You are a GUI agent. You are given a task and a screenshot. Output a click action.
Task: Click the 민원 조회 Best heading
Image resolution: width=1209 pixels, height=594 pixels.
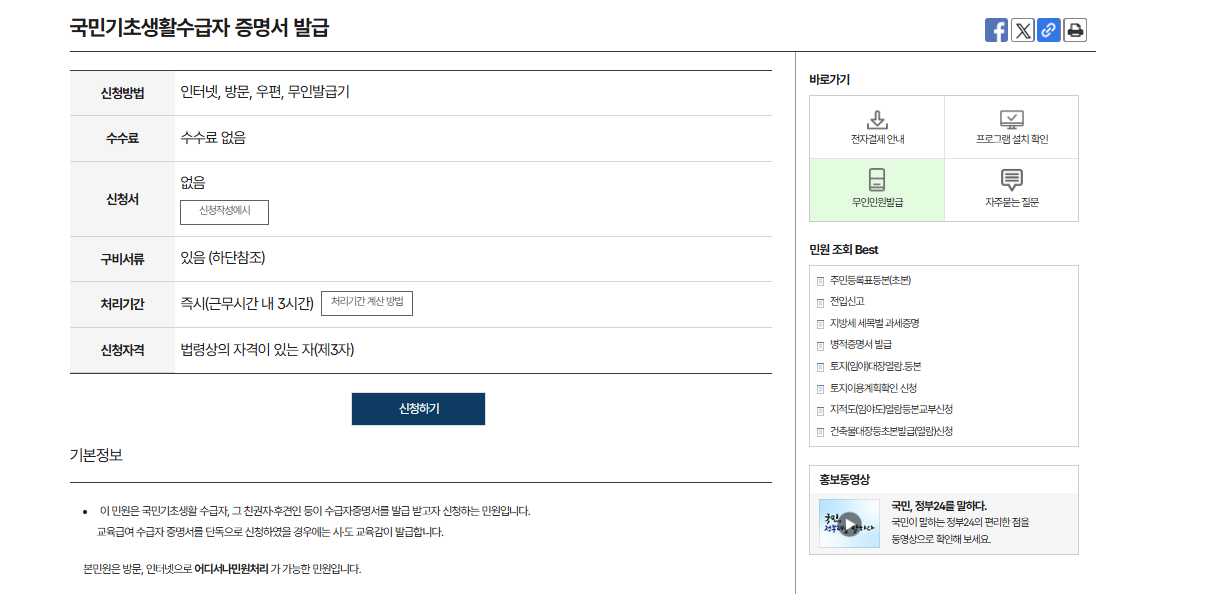click(844, 250)
